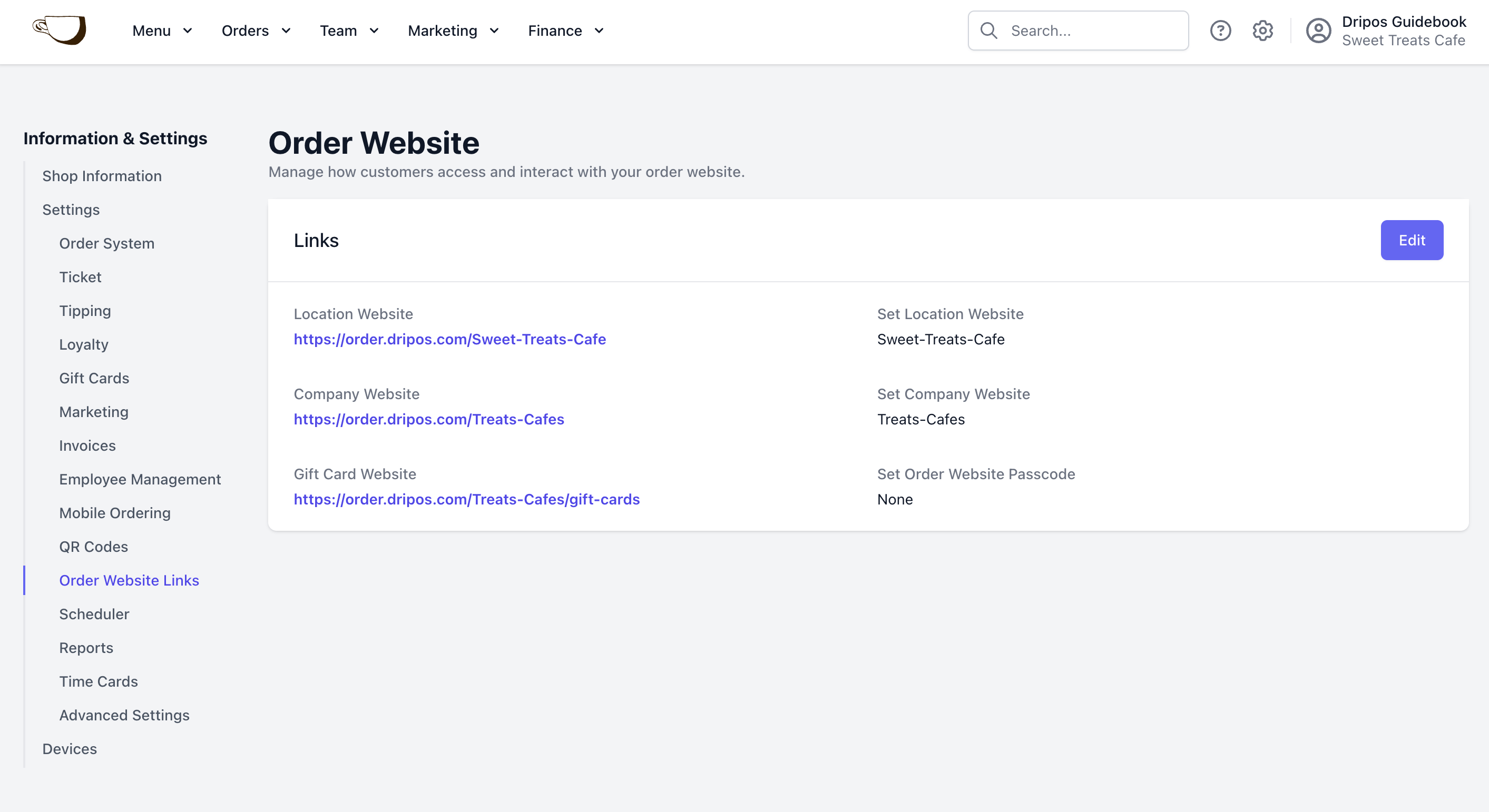
Task: Go to Devices in sidebar
Action: pyautogui.click(x=70, y=748)
